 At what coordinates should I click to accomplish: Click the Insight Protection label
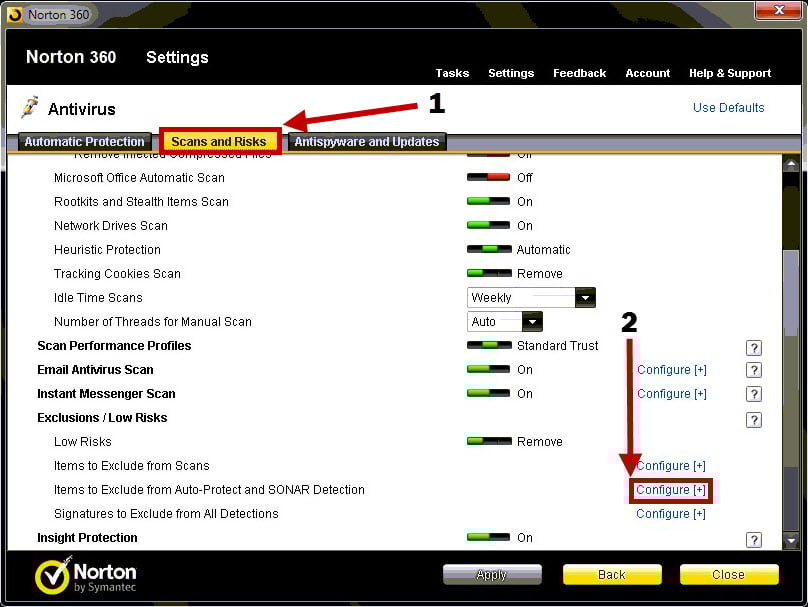point(87,538)
